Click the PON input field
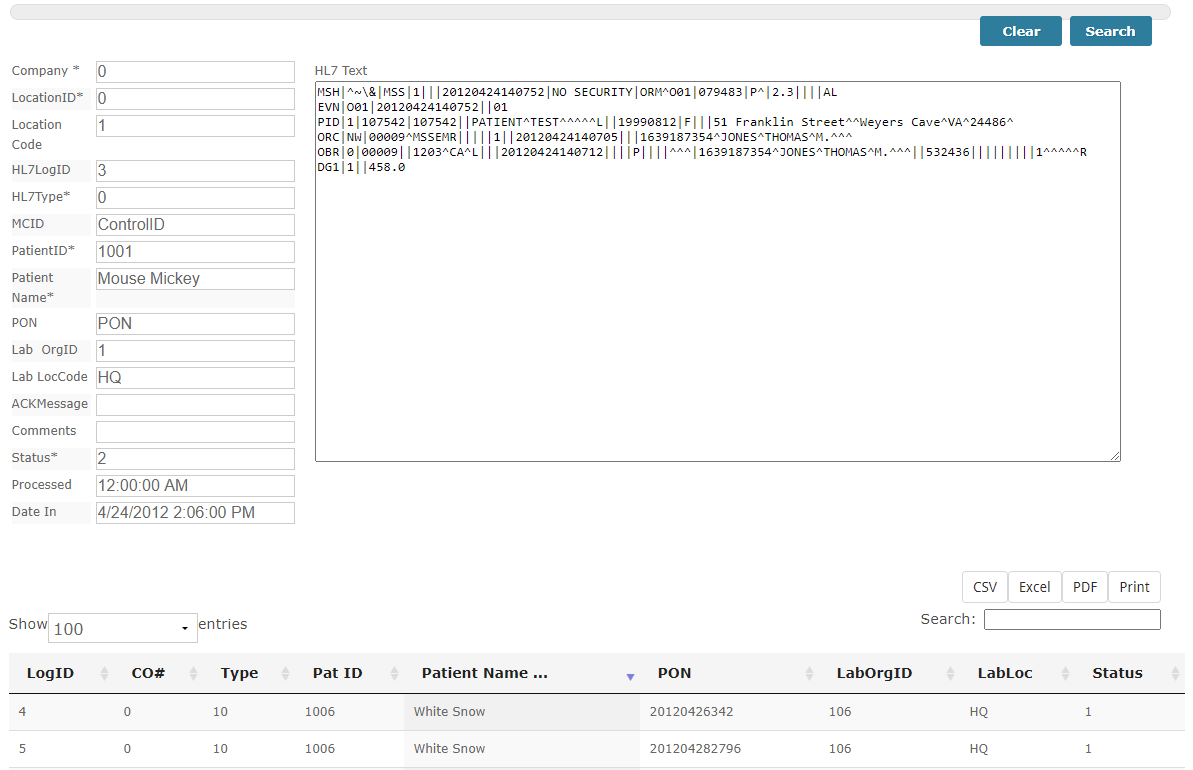 click(195, 323)
